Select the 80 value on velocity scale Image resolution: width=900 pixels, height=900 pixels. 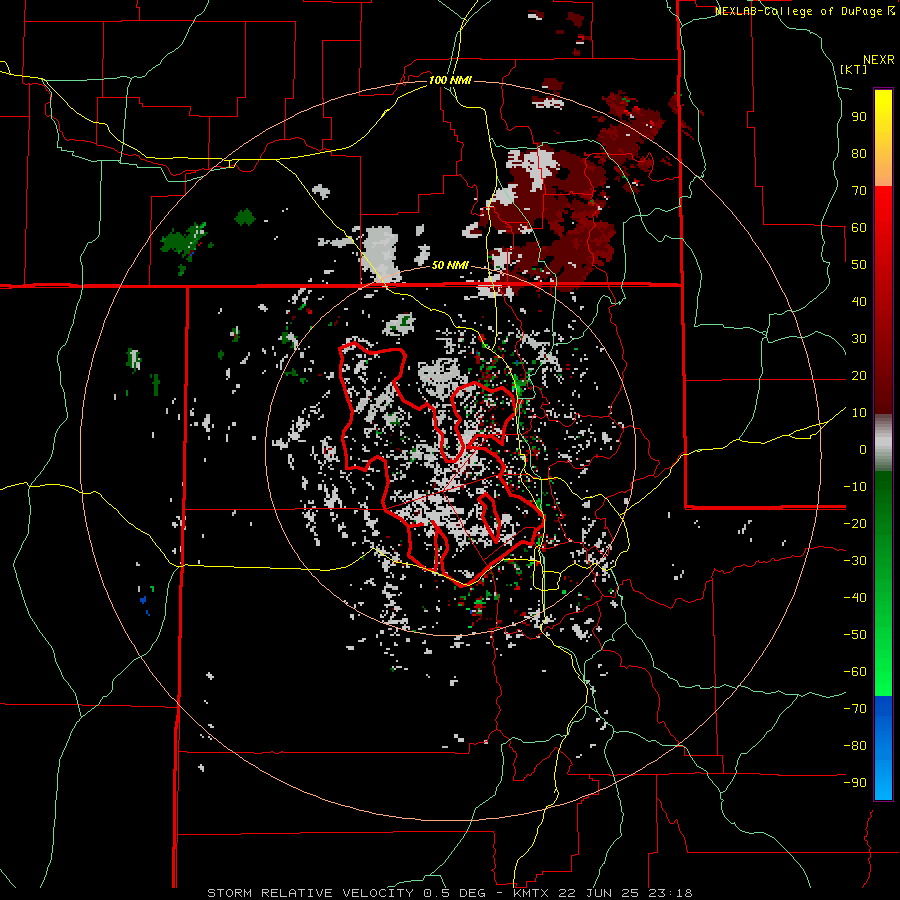859,154
